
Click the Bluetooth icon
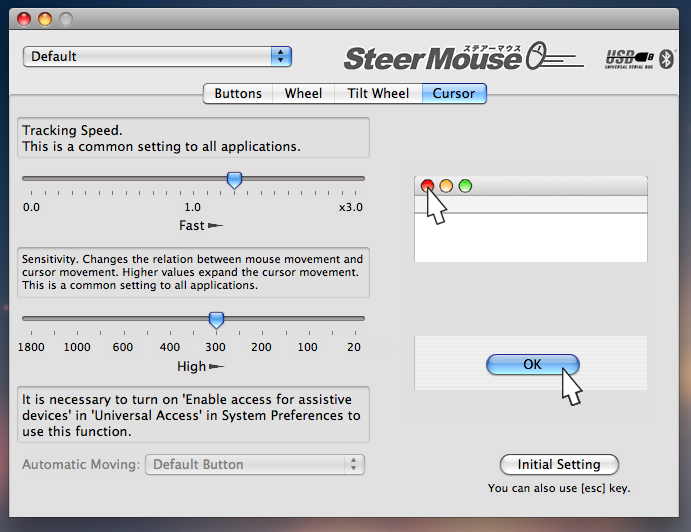[x=666, y=59]
